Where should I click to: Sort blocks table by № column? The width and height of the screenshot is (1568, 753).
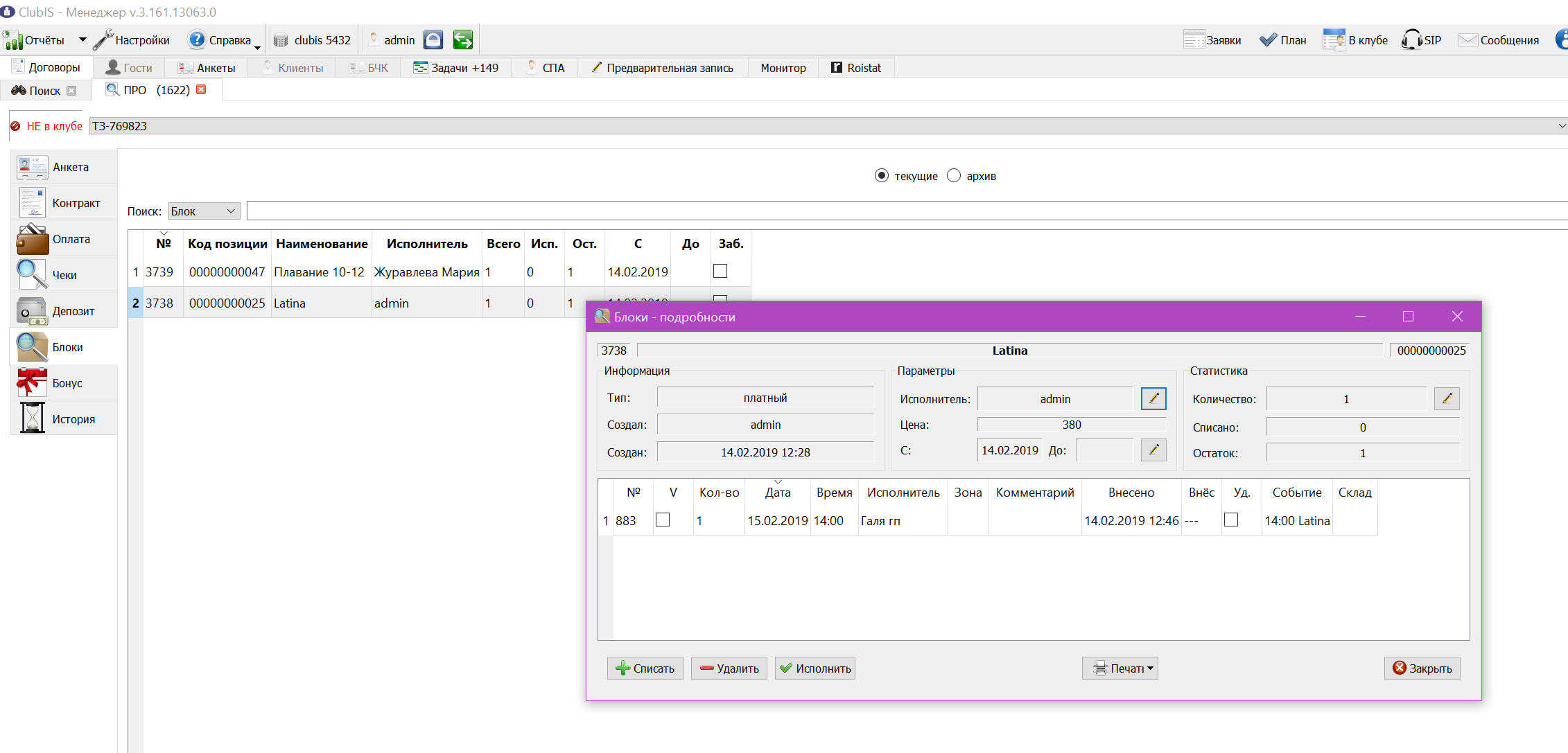click(163, 243)
